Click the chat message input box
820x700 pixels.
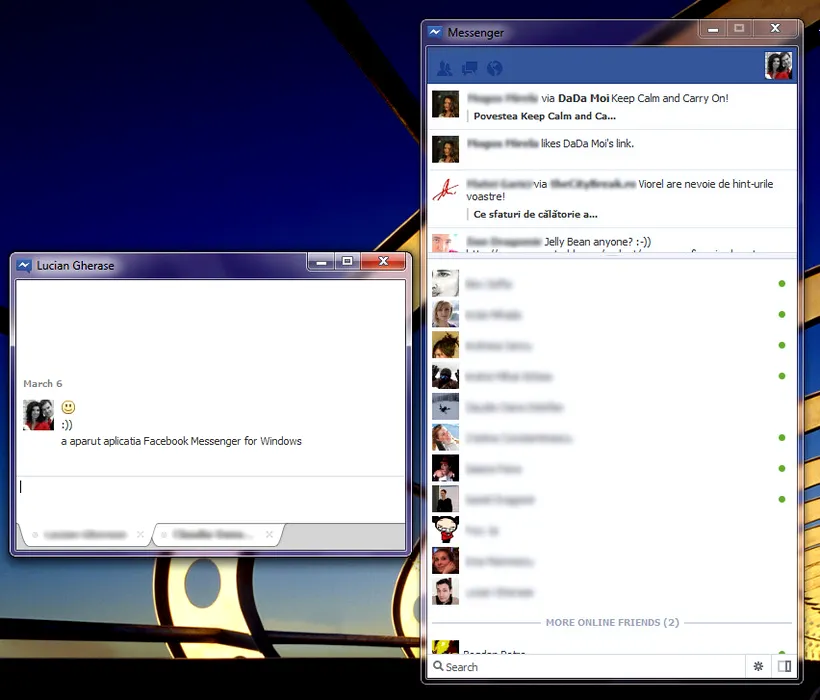pyautogui.click(x=210, y=497)
